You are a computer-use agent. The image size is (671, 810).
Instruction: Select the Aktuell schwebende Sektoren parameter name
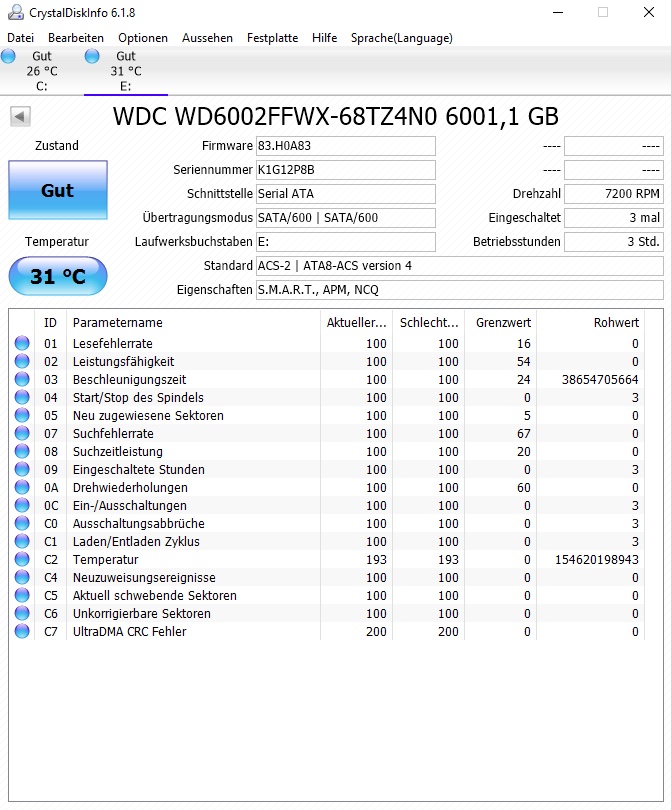coord(154,596)
